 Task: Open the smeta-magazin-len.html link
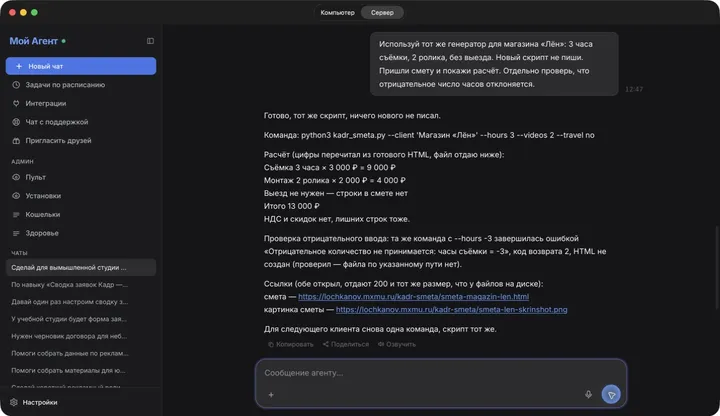tap(413, 297)
